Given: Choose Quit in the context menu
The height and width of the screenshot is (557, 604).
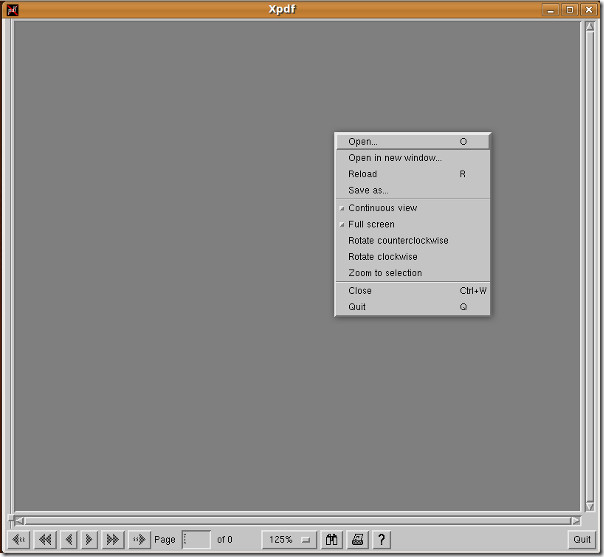Looking at the screenshot, I should pyautogui.click(x=413, y=307).
